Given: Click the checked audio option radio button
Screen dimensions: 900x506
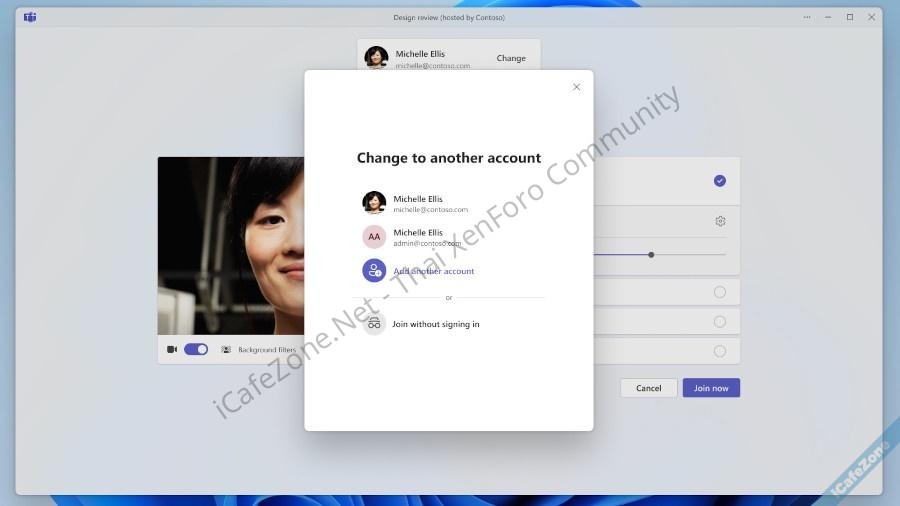Looking at the screenshot, I should click(x=720, y=181).
